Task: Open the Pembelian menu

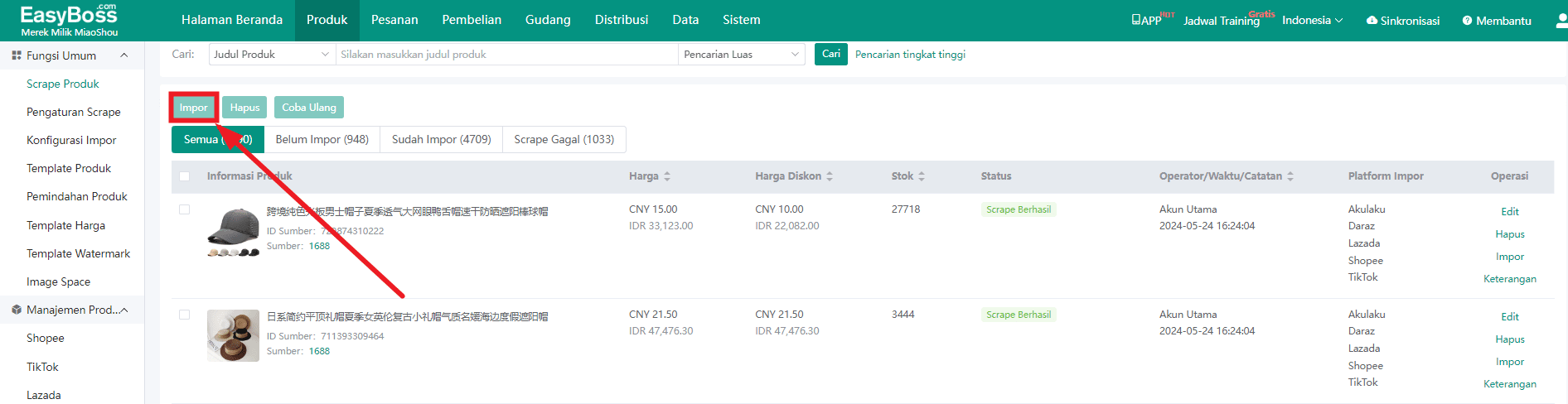Action: tap(472, 20)
